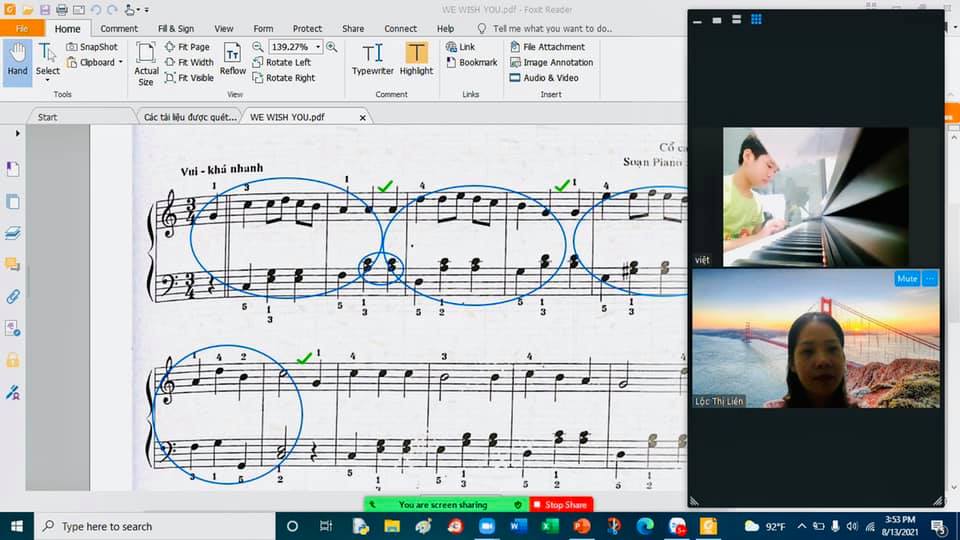Choose Fit Page view
Image resolution: width=960 pixels, height=540 pixels.
click(187, 47)
